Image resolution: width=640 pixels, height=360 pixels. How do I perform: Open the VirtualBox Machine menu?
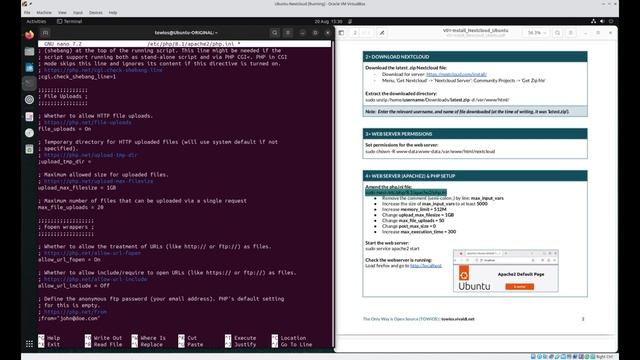pos(44,13)
